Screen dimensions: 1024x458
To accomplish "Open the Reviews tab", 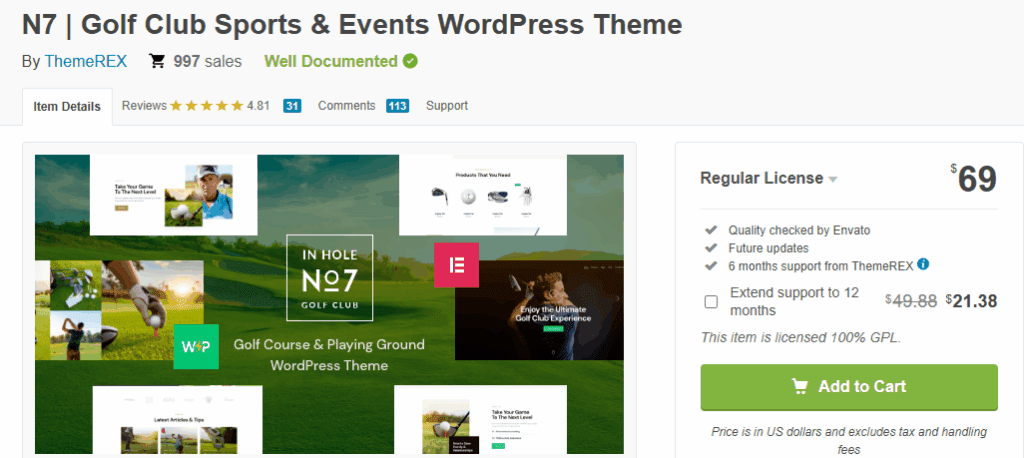I will pos(144,106).
